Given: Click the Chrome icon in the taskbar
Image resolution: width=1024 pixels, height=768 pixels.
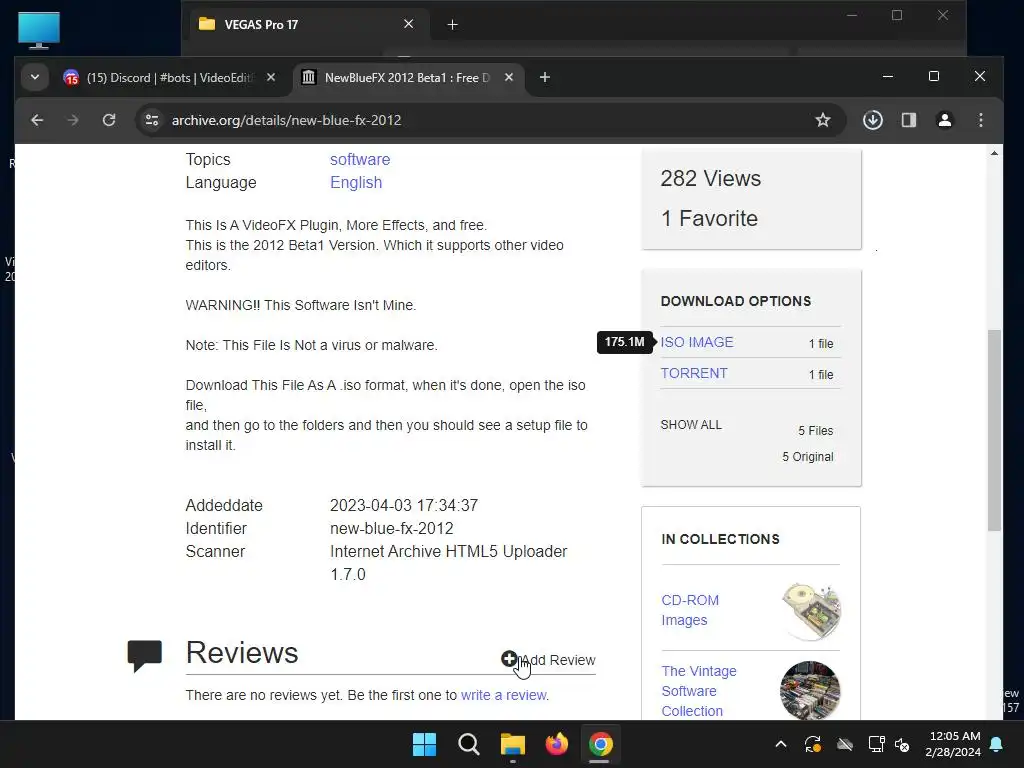Looking at the screenshot, I should pos(601,744).
